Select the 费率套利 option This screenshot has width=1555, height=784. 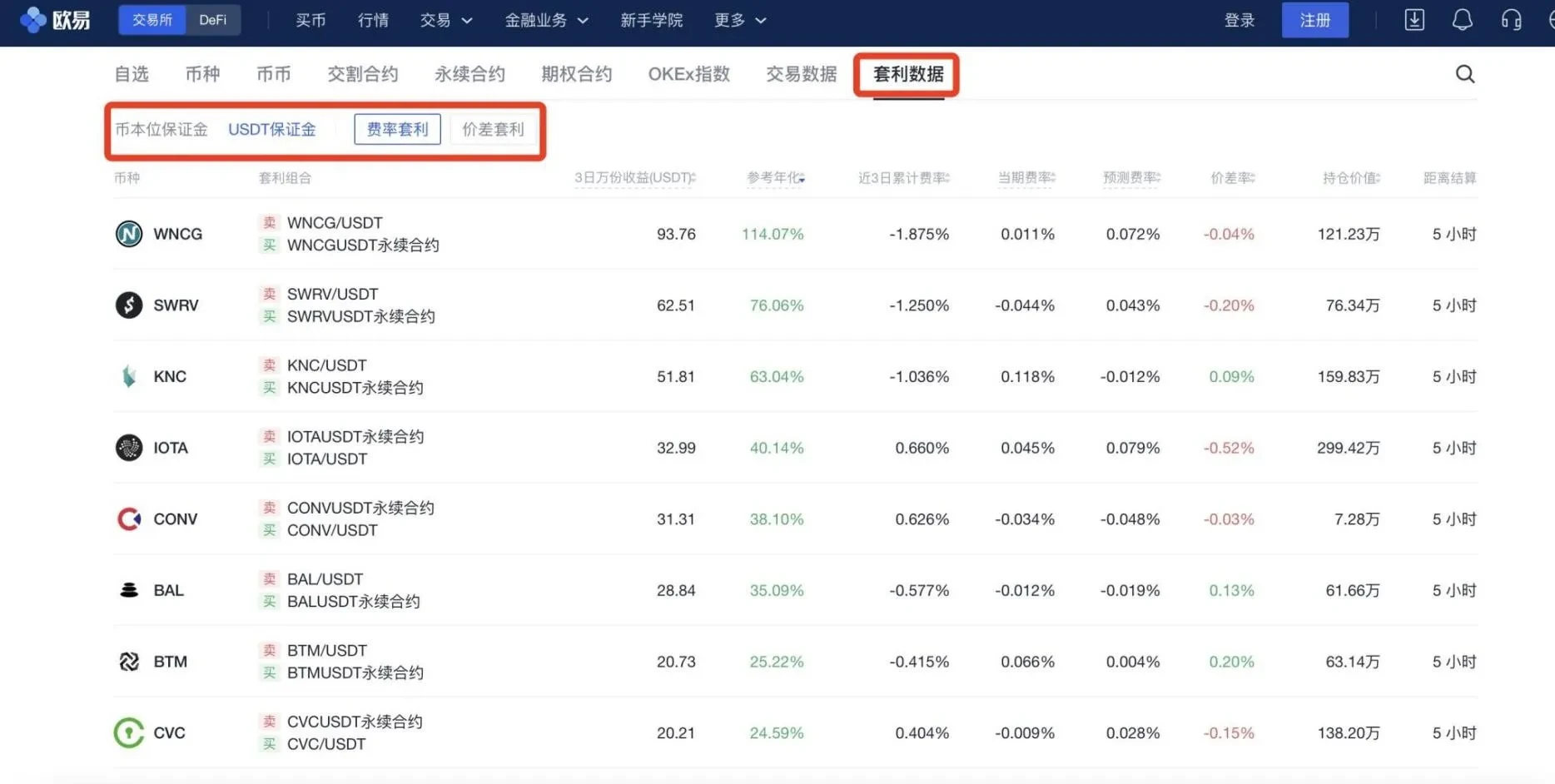click(x=397, y=129)
